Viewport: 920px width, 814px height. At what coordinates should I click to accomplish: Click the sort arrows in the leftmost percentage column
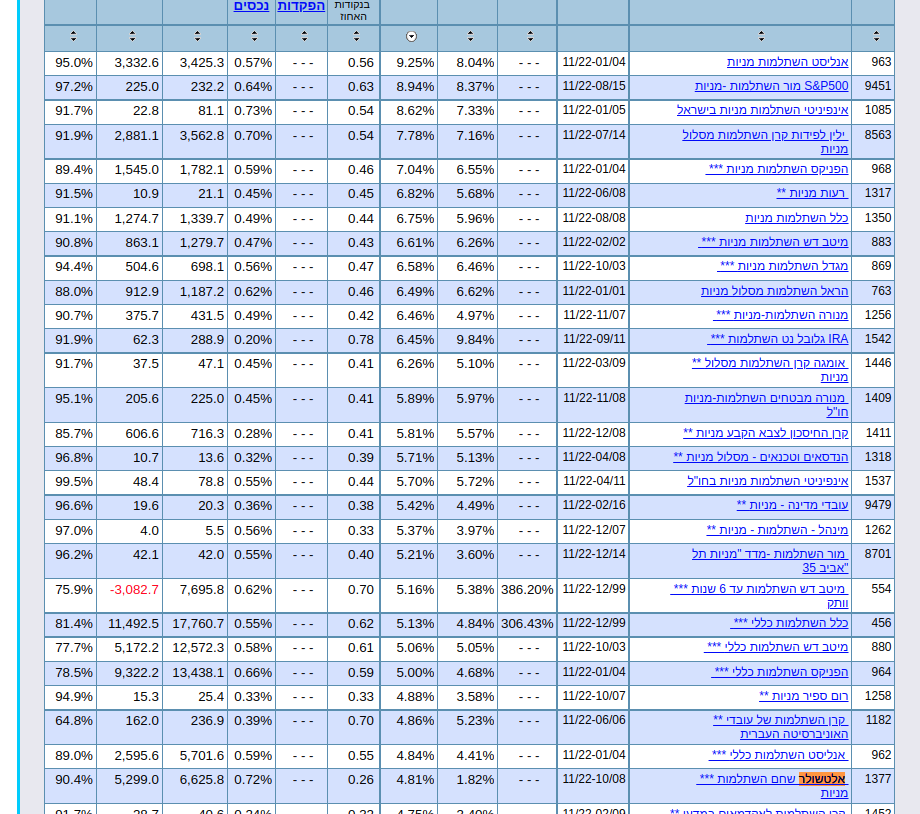pyautogui.click(x=72, y=37)
